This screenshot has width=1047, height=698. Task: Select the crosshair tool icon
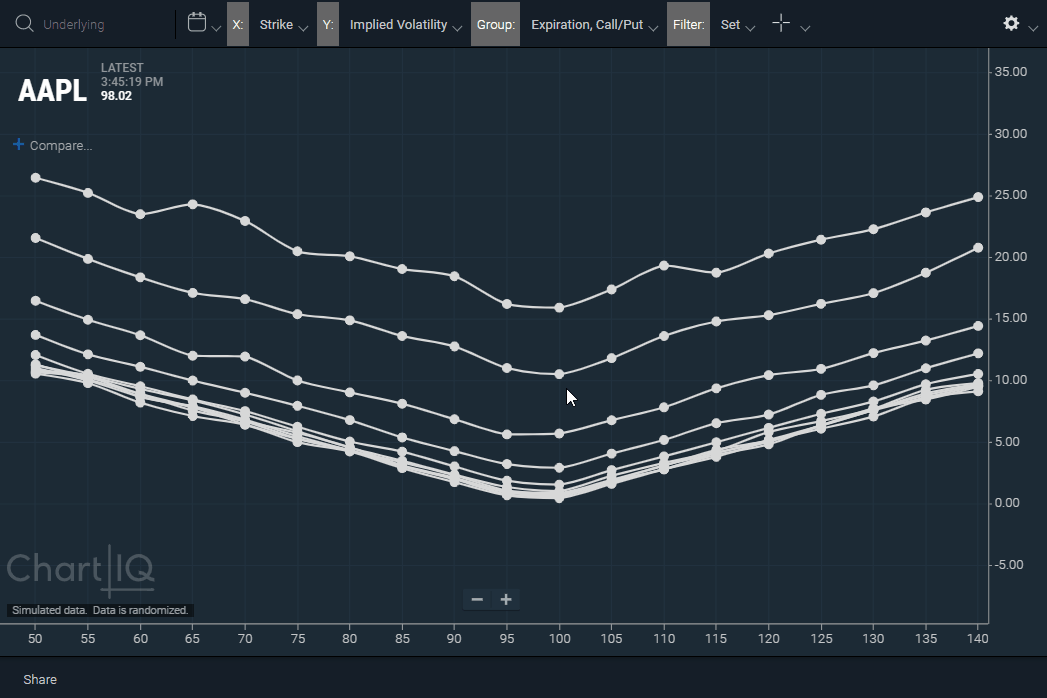click(781, 23)
